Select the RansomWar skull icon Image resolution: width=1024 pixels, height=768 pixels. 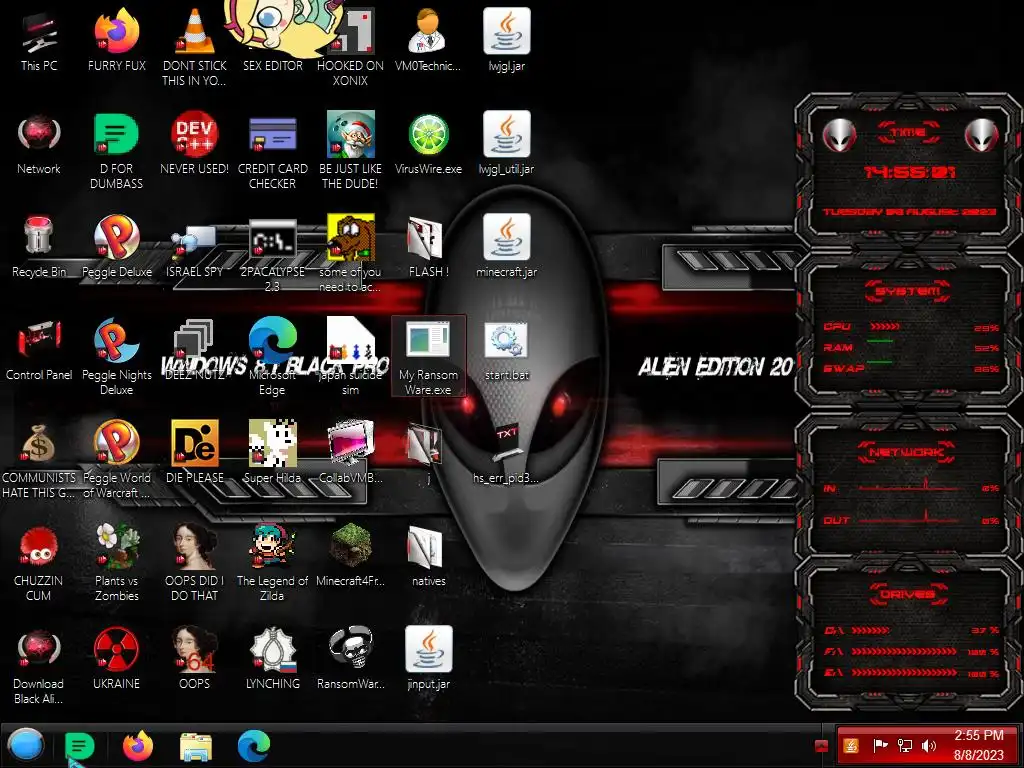pos(351,658)
